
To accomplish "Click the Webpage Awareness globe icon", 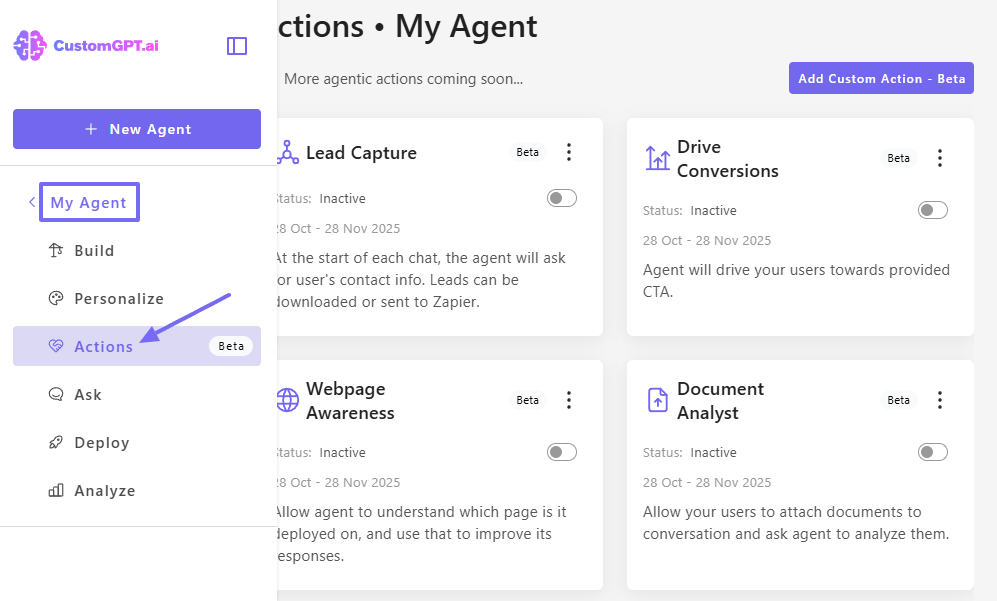I will 287,399.
